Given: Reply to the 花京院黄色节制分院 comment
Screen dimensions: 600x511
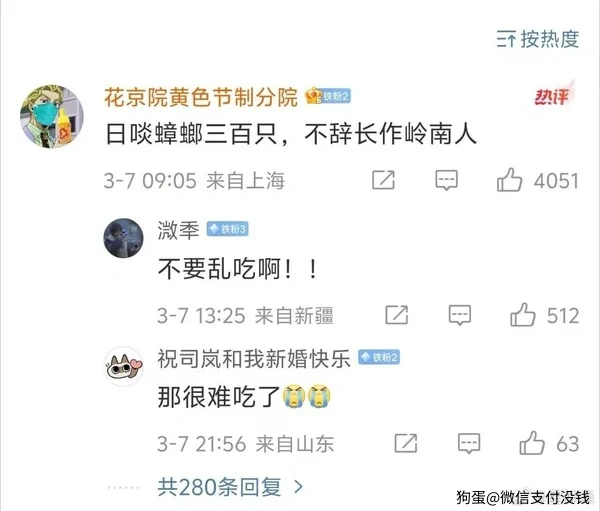Looking at the screenshot, I should (447, 180).
